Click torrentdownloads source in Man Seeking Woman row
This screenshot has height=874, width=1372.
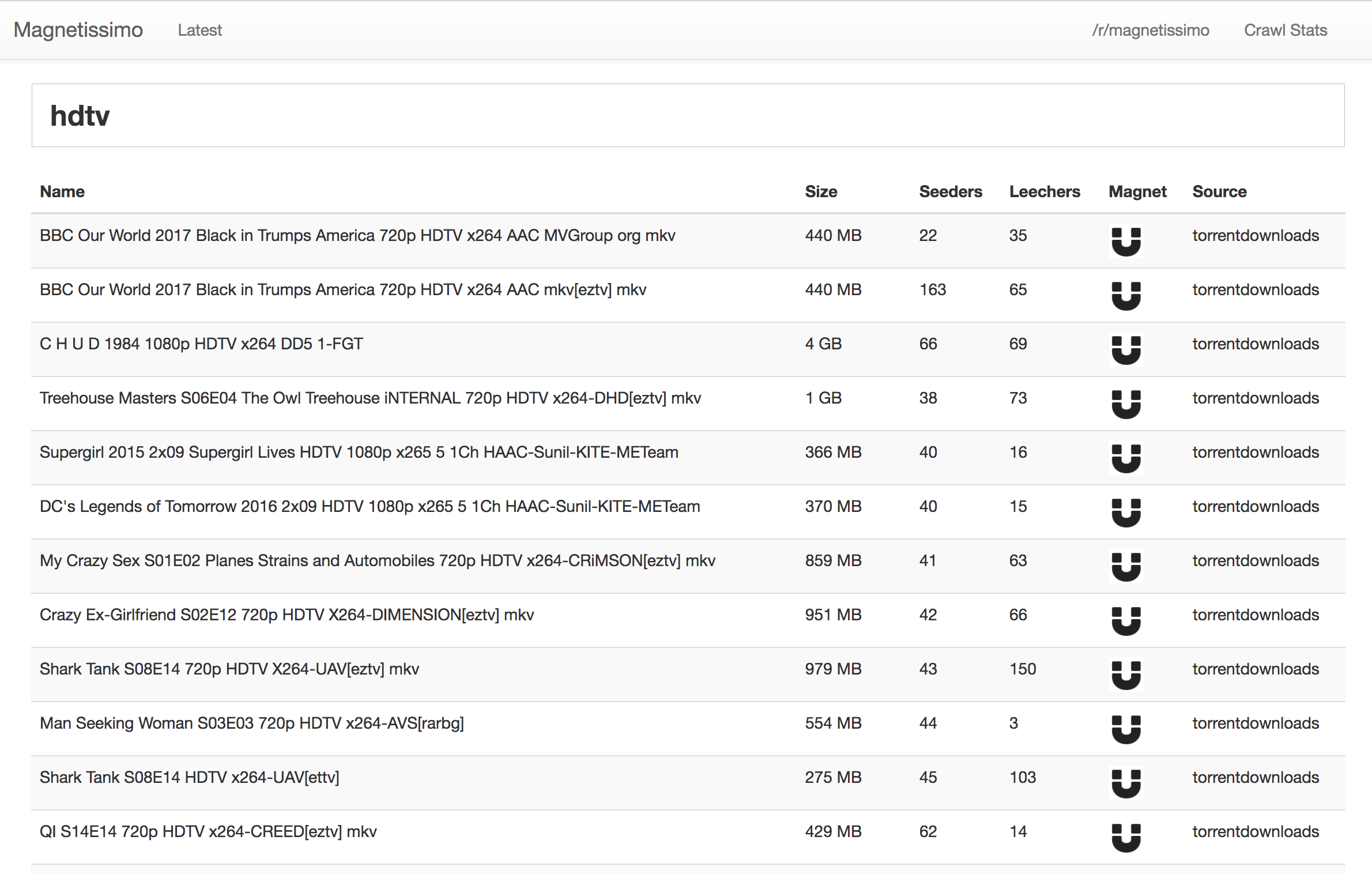coord(1256,723)
